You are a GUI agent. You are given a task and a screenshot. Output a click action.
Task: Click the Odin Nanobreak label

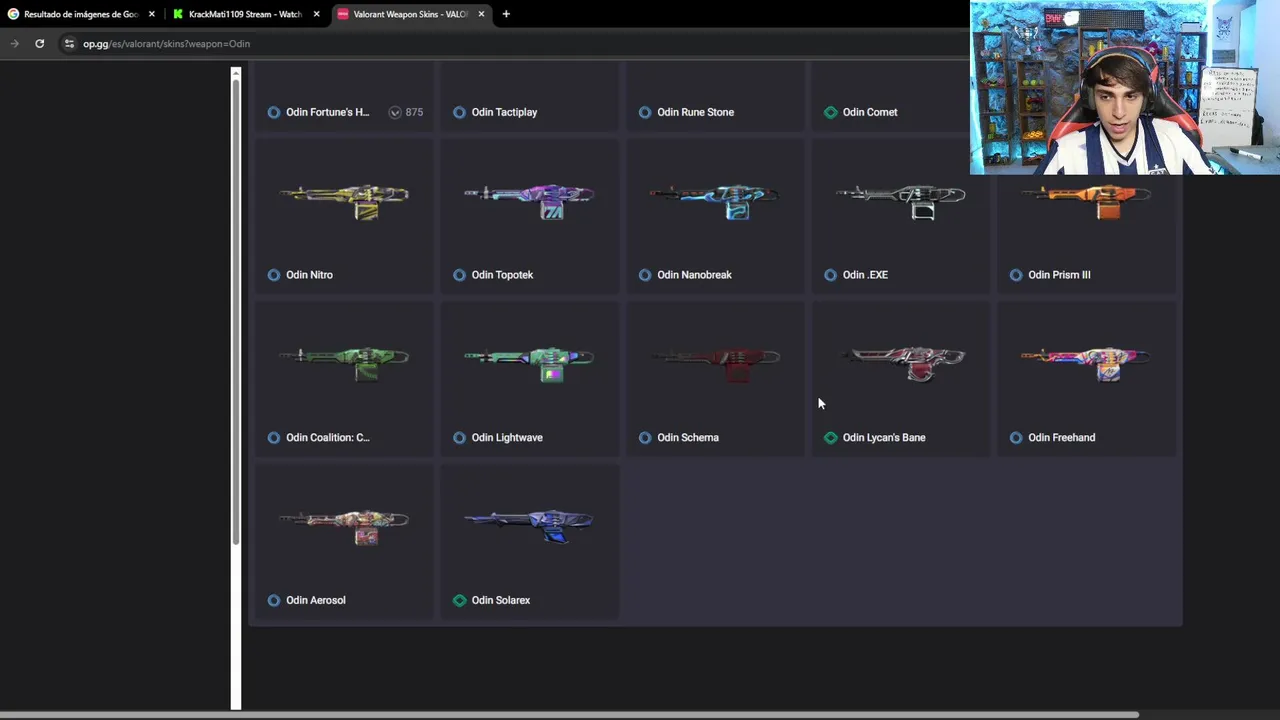pos(694,275)
